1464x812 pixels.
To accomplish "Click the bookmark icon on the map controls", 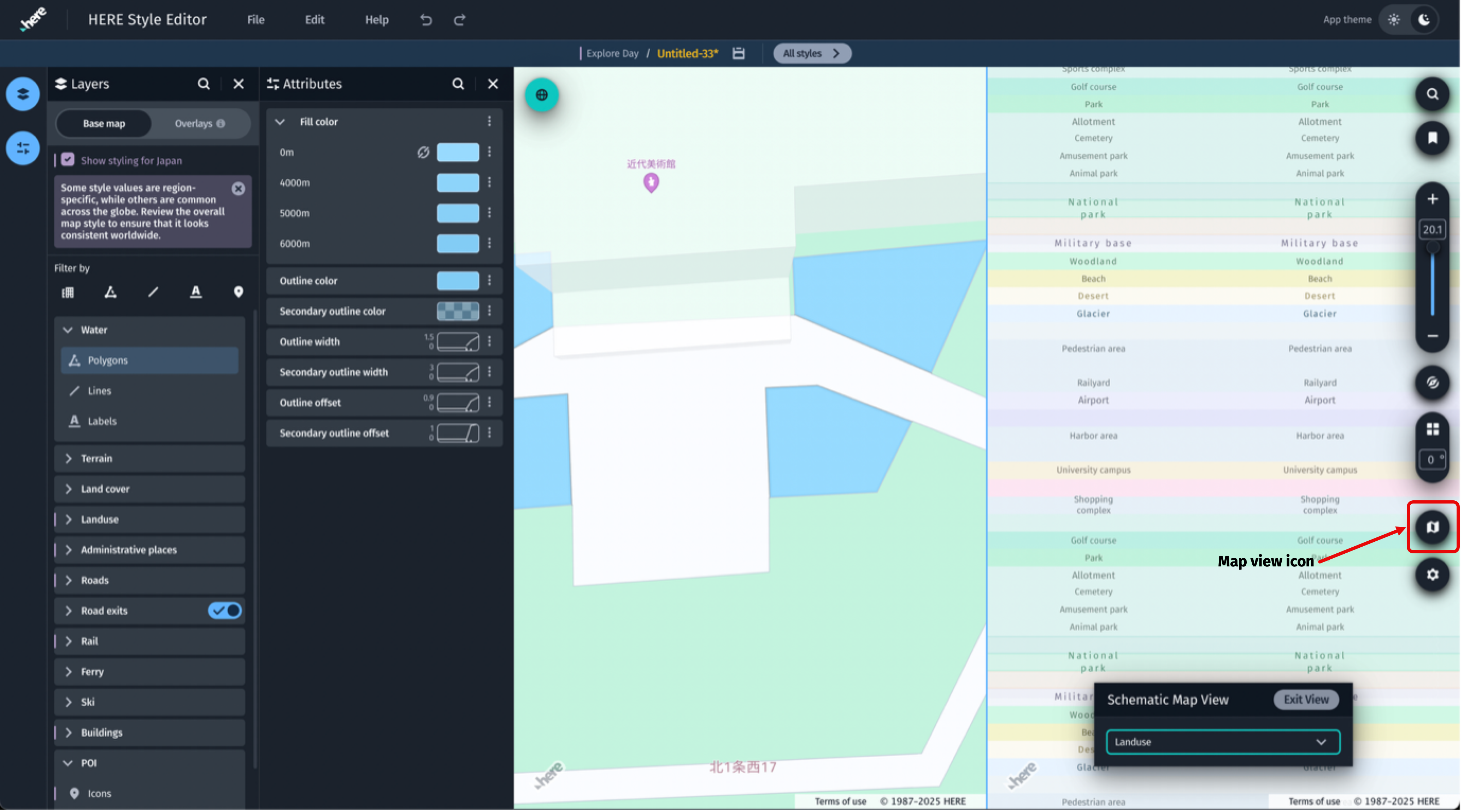I will (x=1433, y=138).
